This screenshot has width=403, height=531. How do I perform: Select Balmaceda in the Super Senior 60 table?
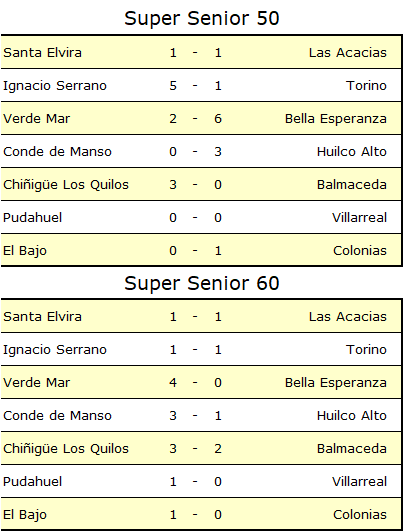pyautogui.click(x=352, y=449)
